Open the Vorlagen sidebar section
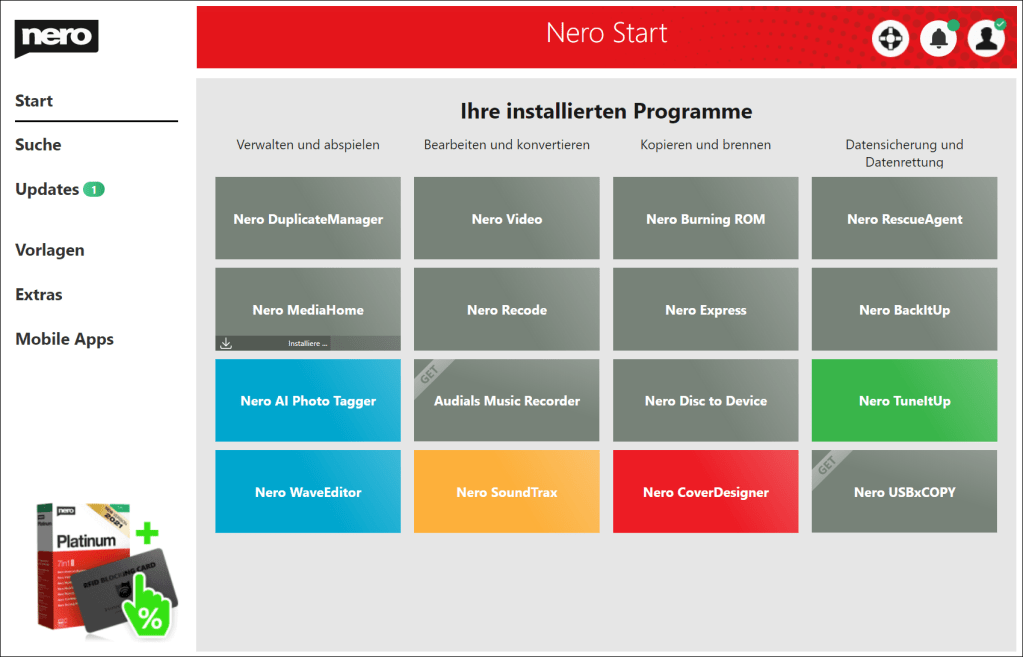The image size is (1023, 657). (50, 250)
